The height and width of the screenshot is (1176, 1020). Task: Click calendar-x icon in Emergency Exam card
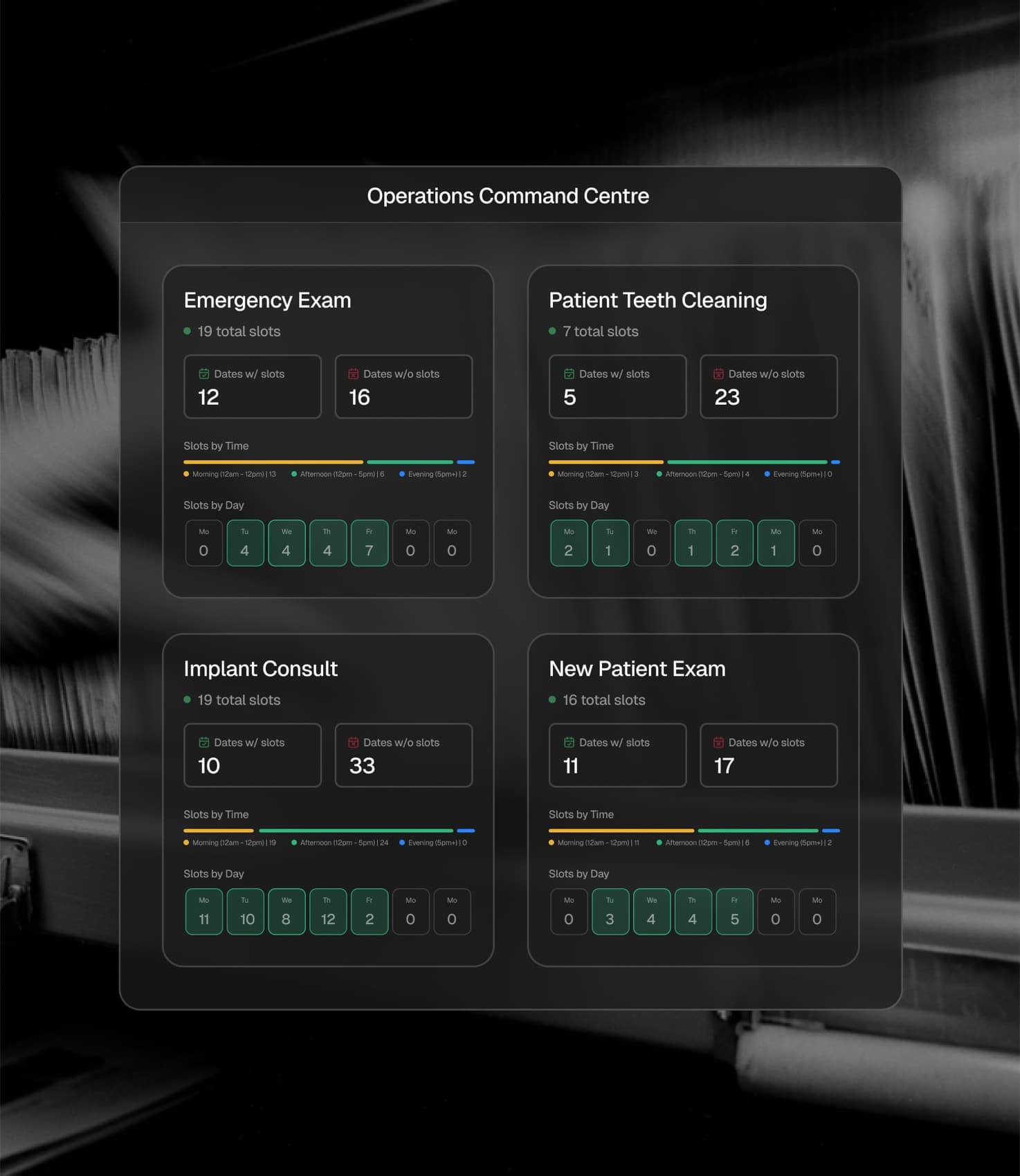[354, 374]
